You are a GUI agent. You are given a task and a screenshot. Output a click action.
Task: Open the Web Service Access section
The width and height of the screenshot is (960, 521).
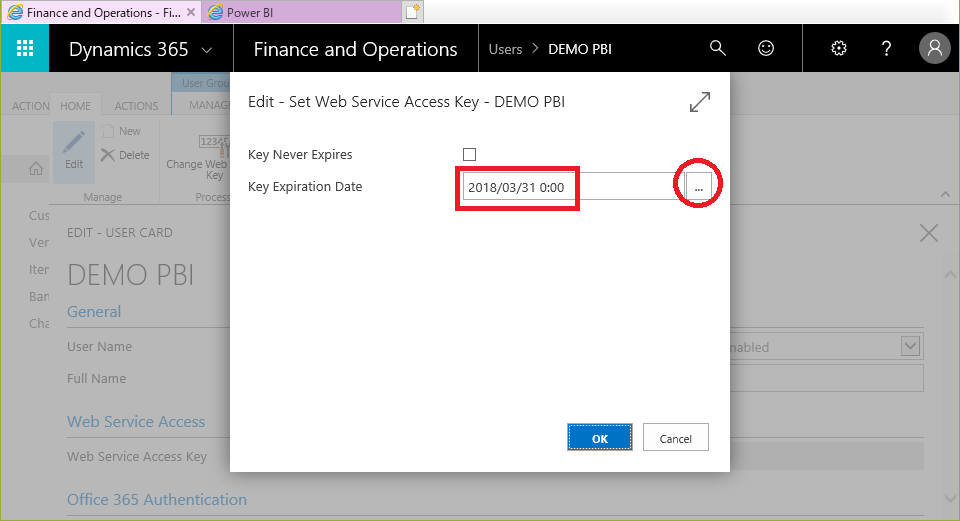136,422
